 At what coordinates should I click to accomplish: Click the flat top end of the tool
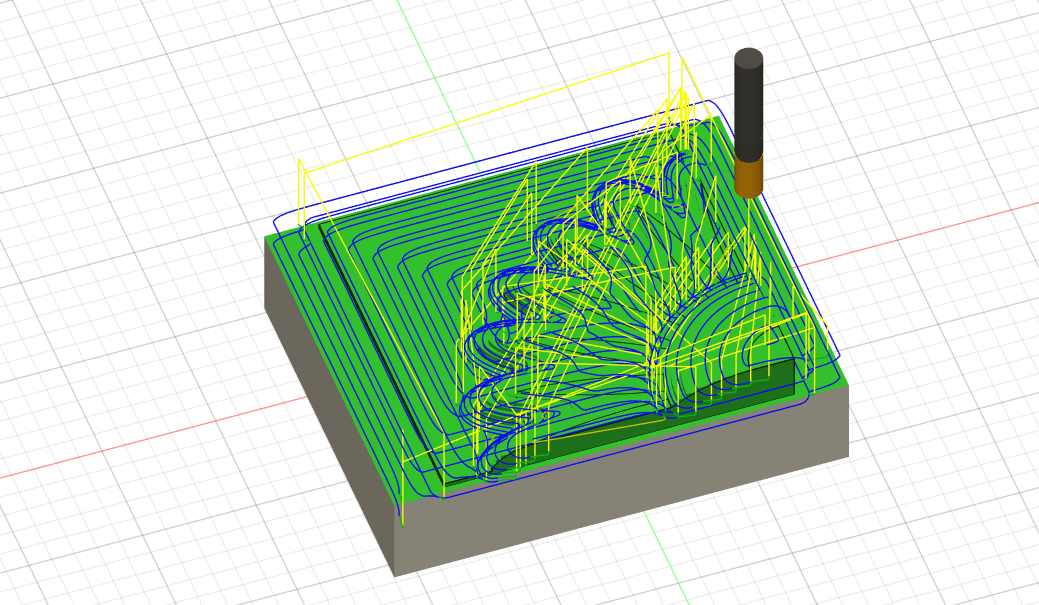coord(749,57)
